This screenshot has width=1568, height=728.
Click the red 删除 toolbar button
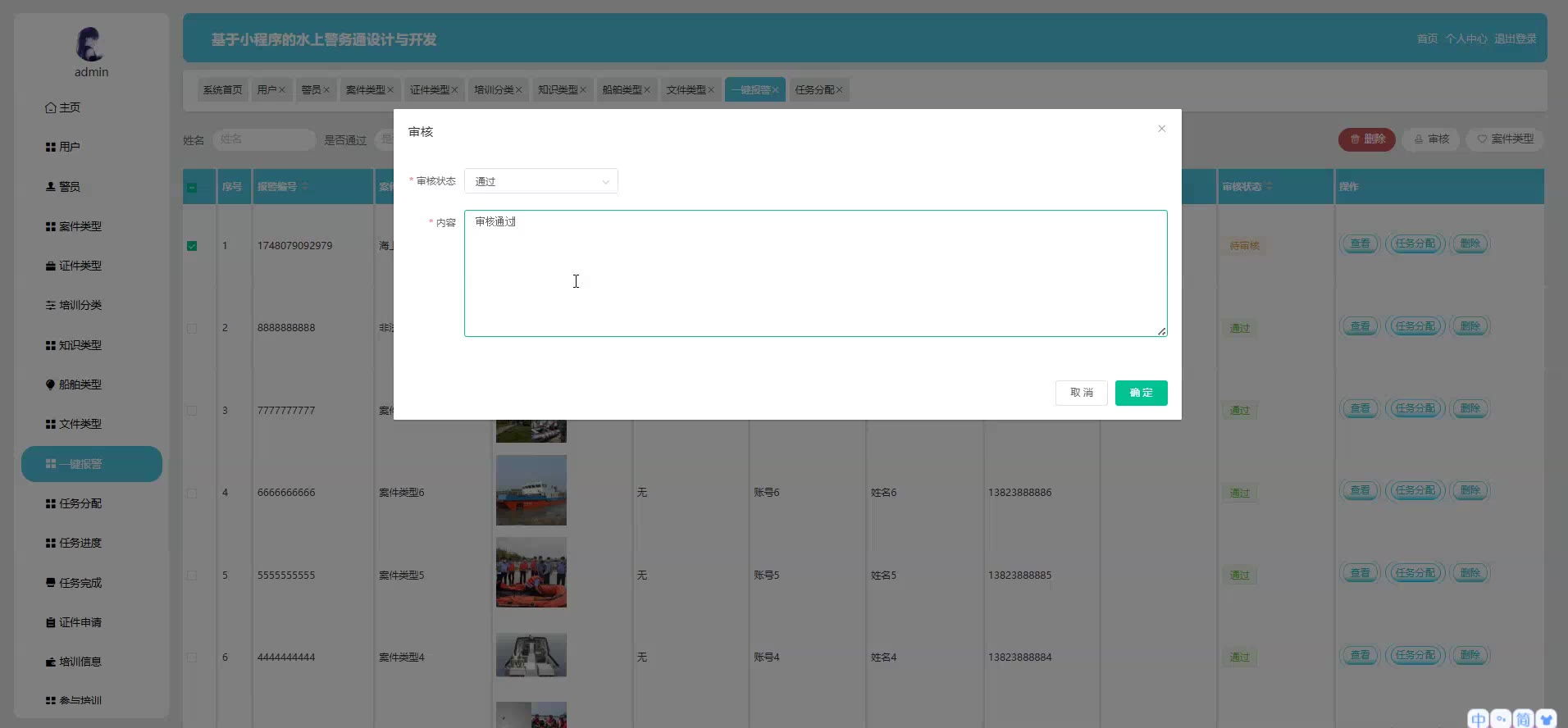[1367, 139]
